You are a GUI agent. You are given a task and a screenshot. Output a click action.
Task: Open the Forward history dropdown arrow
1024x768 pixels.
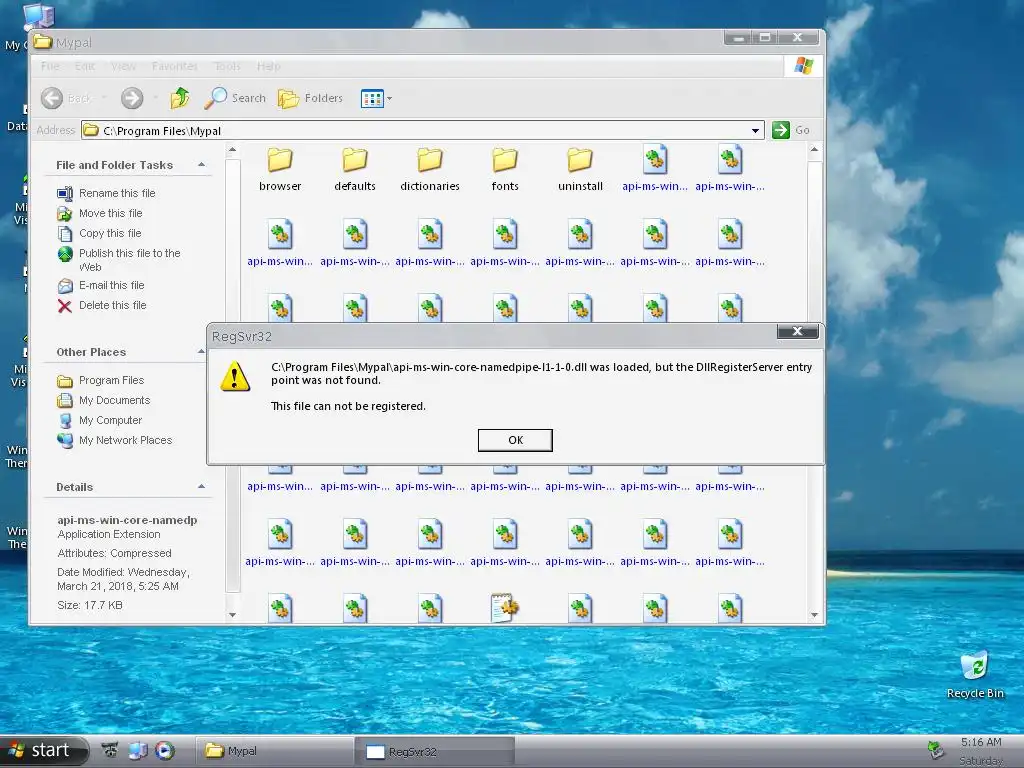coord(155,99)
